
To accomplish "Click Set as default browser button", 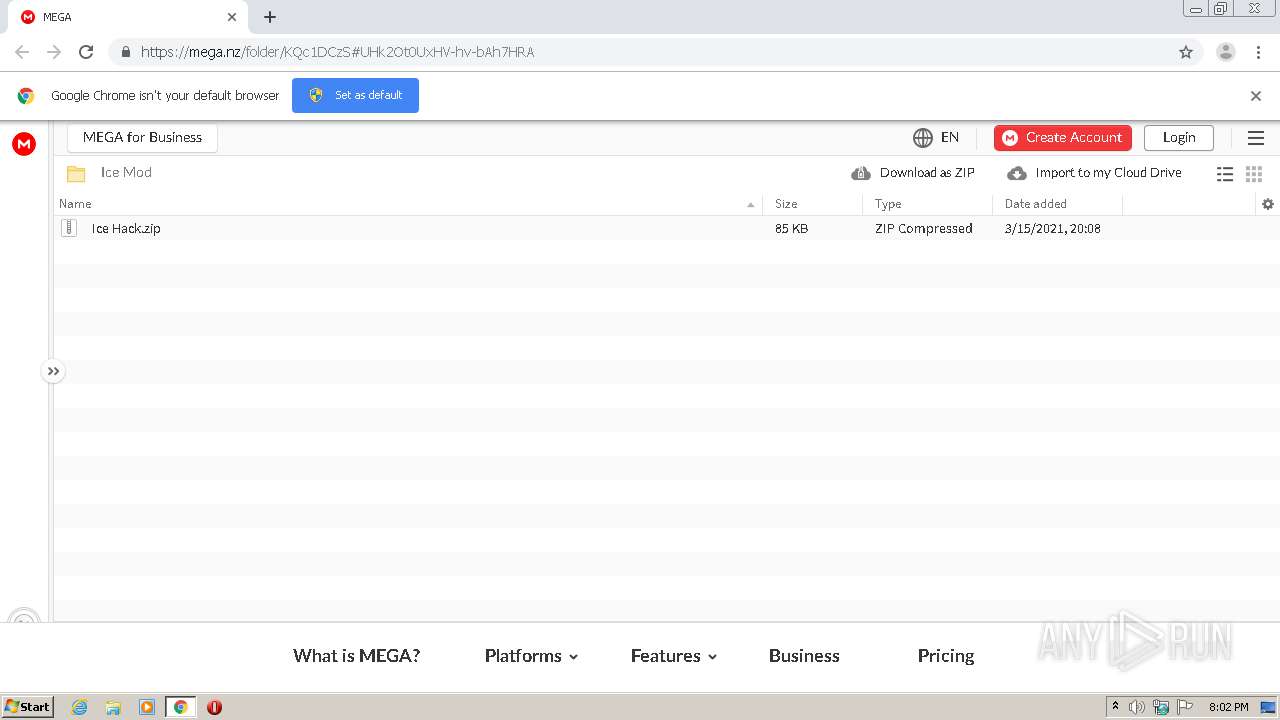I will click(x=355, y=95).
